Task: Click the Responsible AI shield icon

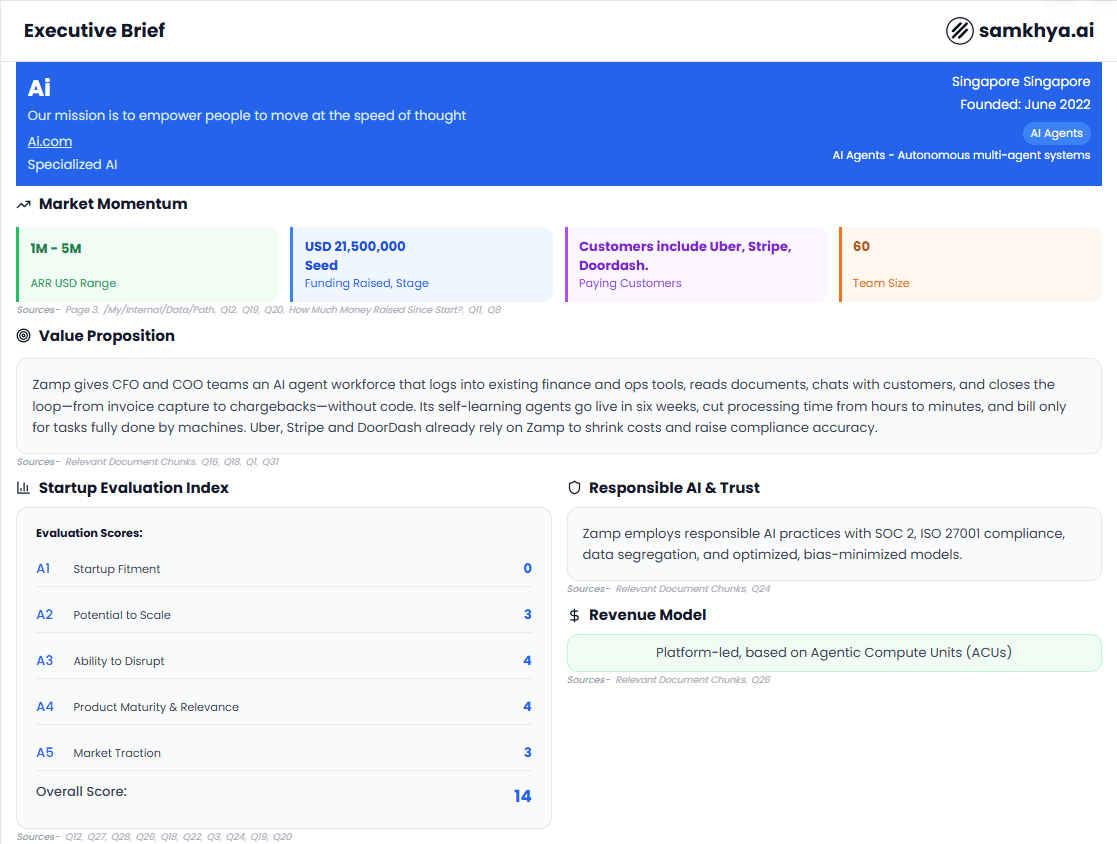Action: pyautogui.click(x=574, y=488)
